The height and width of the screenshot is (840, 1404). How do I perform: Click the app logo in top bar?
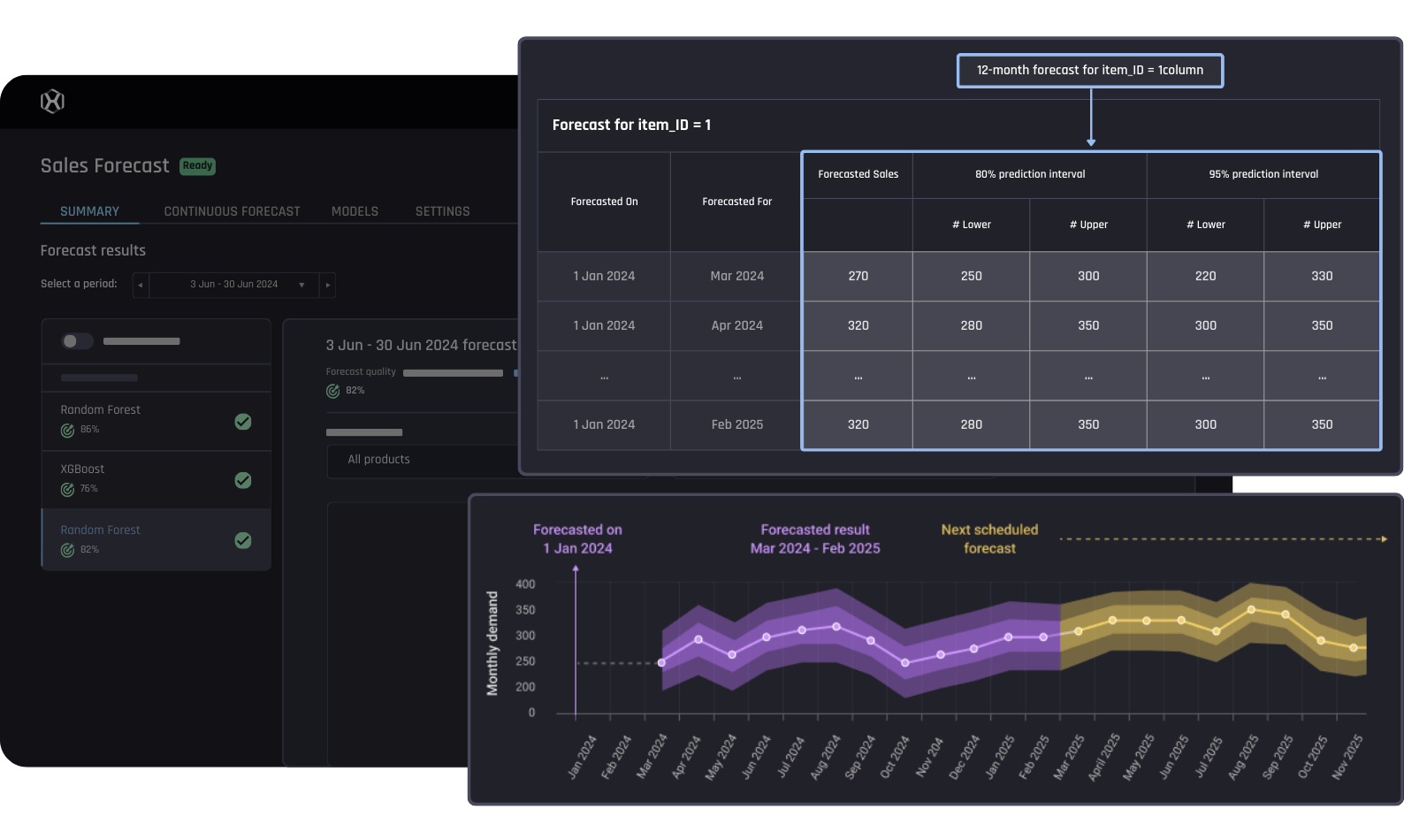pos(52,102)
